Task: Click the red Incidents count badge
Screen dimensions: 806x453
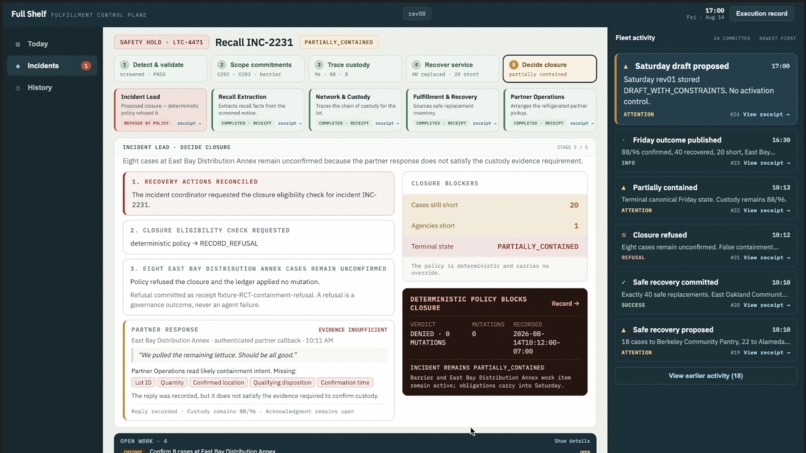Action: point(86,66)
